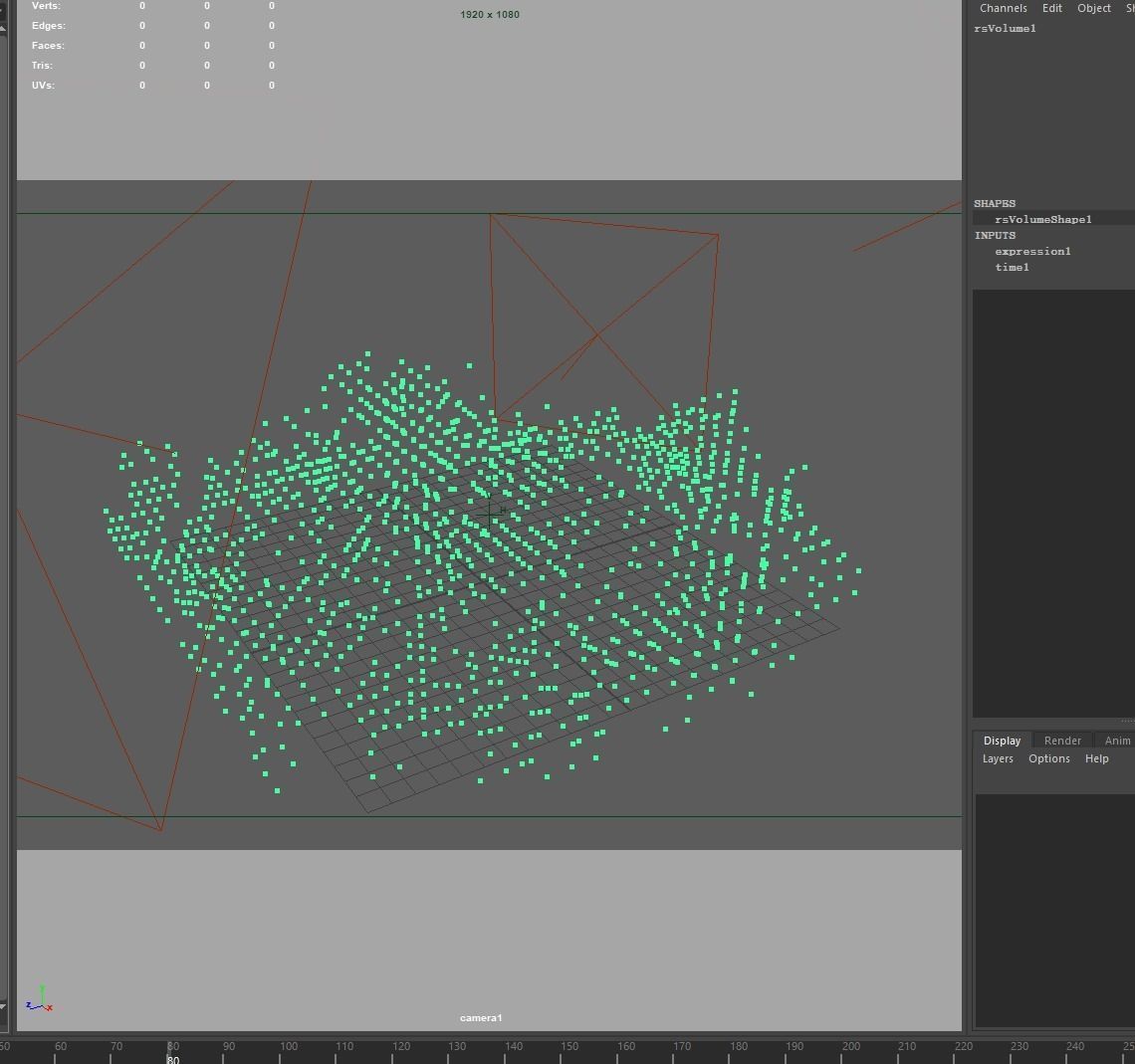Click the camera1 viewport label
Image resolution: width=1135 pixels, height=1064 pixels.
pyautogui.click(x=481, y=1017)
